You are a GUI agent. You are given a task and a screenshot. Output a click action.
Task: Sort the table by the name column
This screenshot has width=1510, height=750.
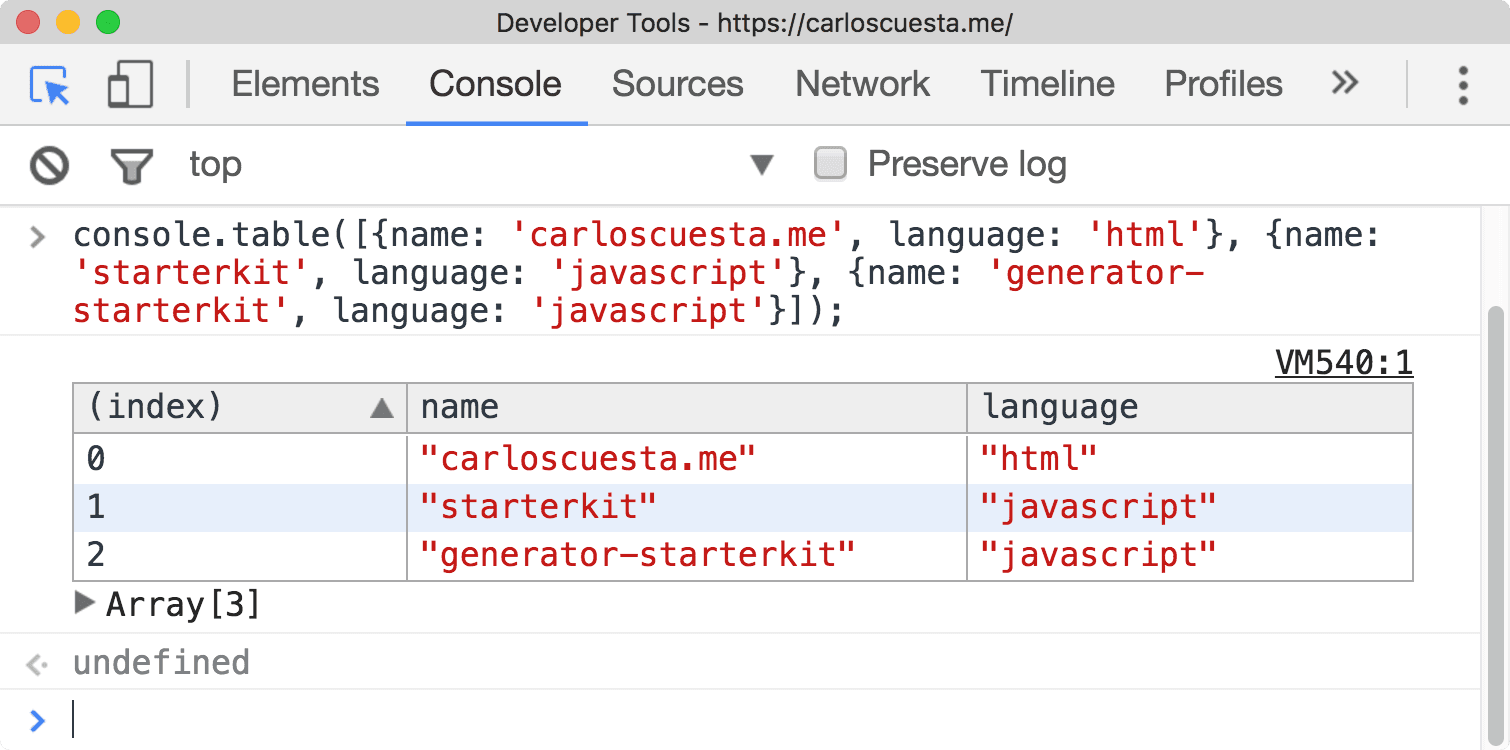[x=687, y=407]
